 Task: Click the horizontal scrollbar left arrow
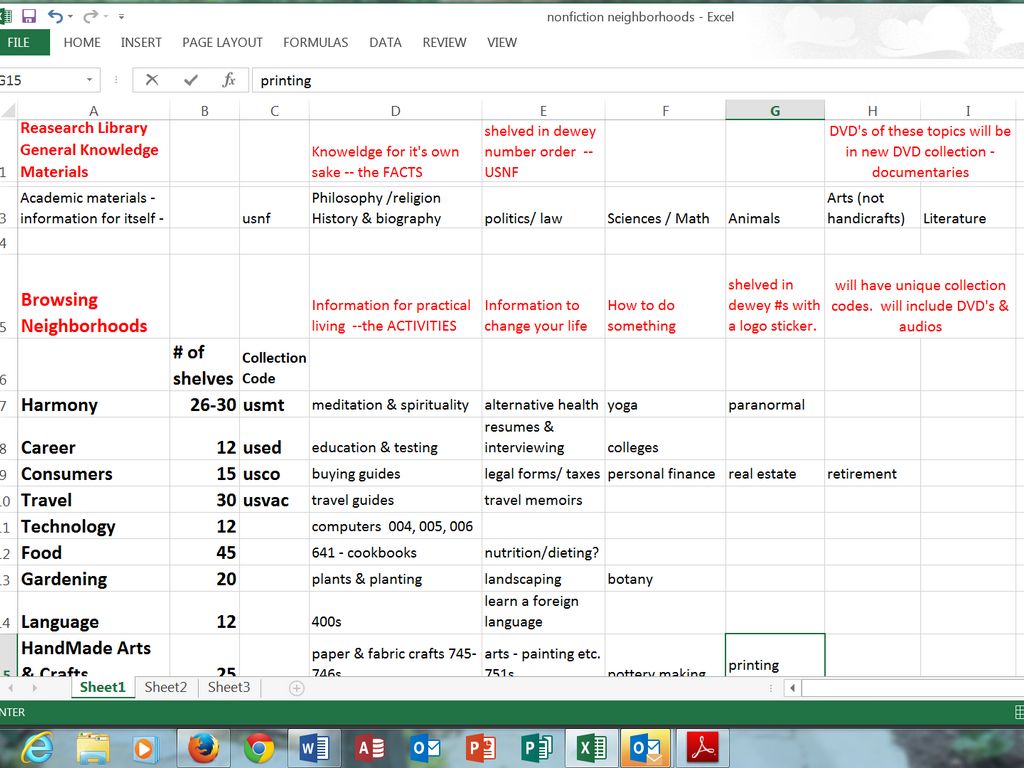point(792,688)
